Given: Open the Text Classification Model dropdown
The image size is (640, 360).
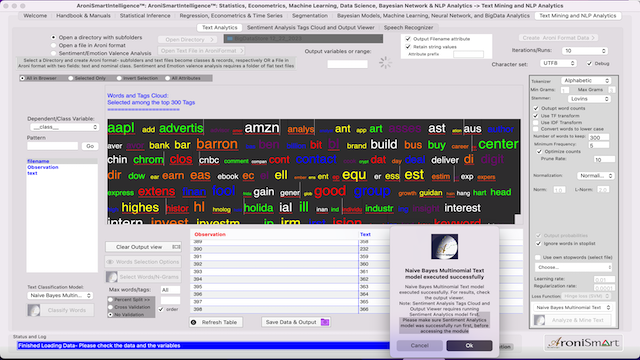Looking at the screenshot, I should [60, 295].
